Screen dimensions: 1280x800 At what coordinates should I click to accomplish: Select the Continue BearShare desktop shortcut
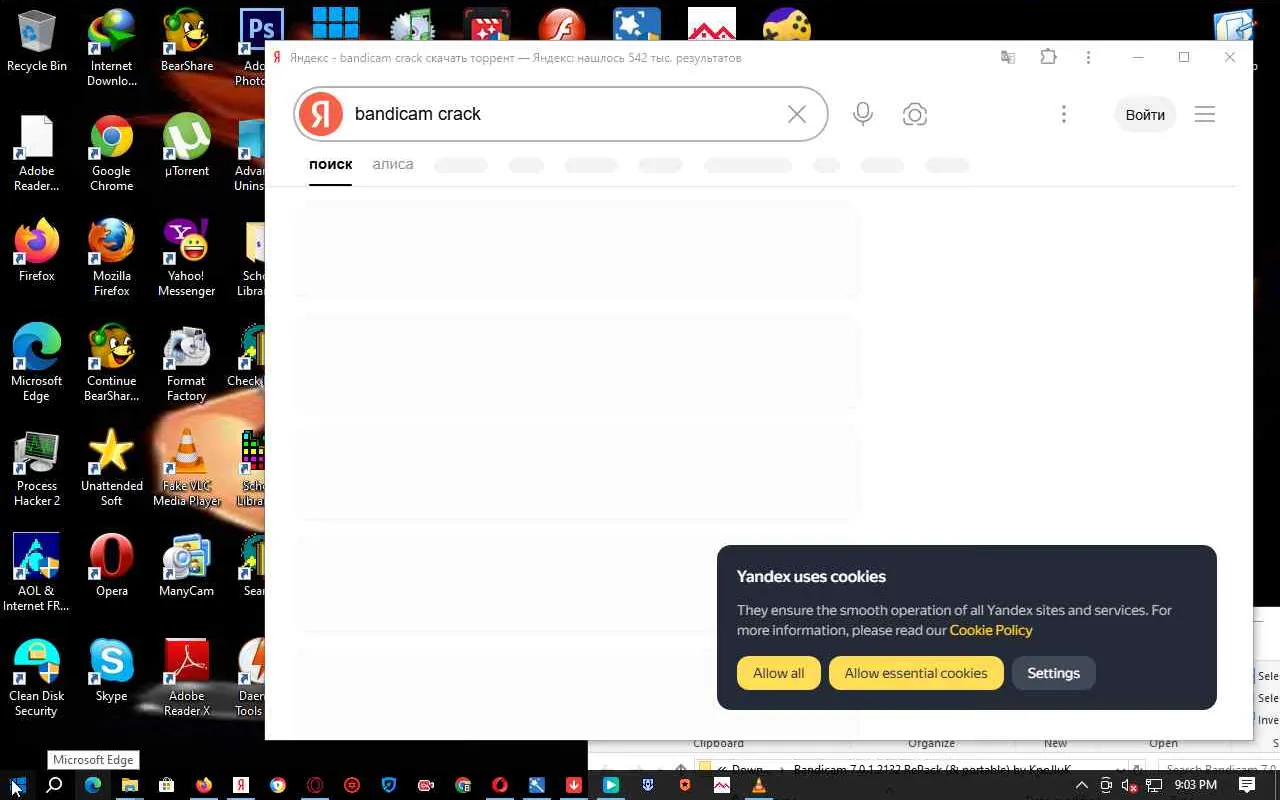pos(112,364)
